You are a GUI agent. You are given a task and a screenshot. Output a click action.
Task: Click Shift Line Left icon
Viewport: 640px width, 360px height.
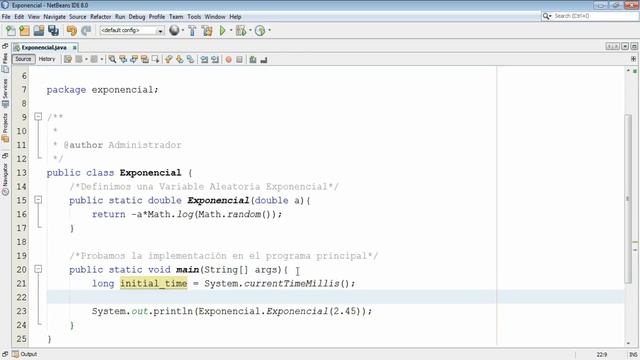pos(204,60)
